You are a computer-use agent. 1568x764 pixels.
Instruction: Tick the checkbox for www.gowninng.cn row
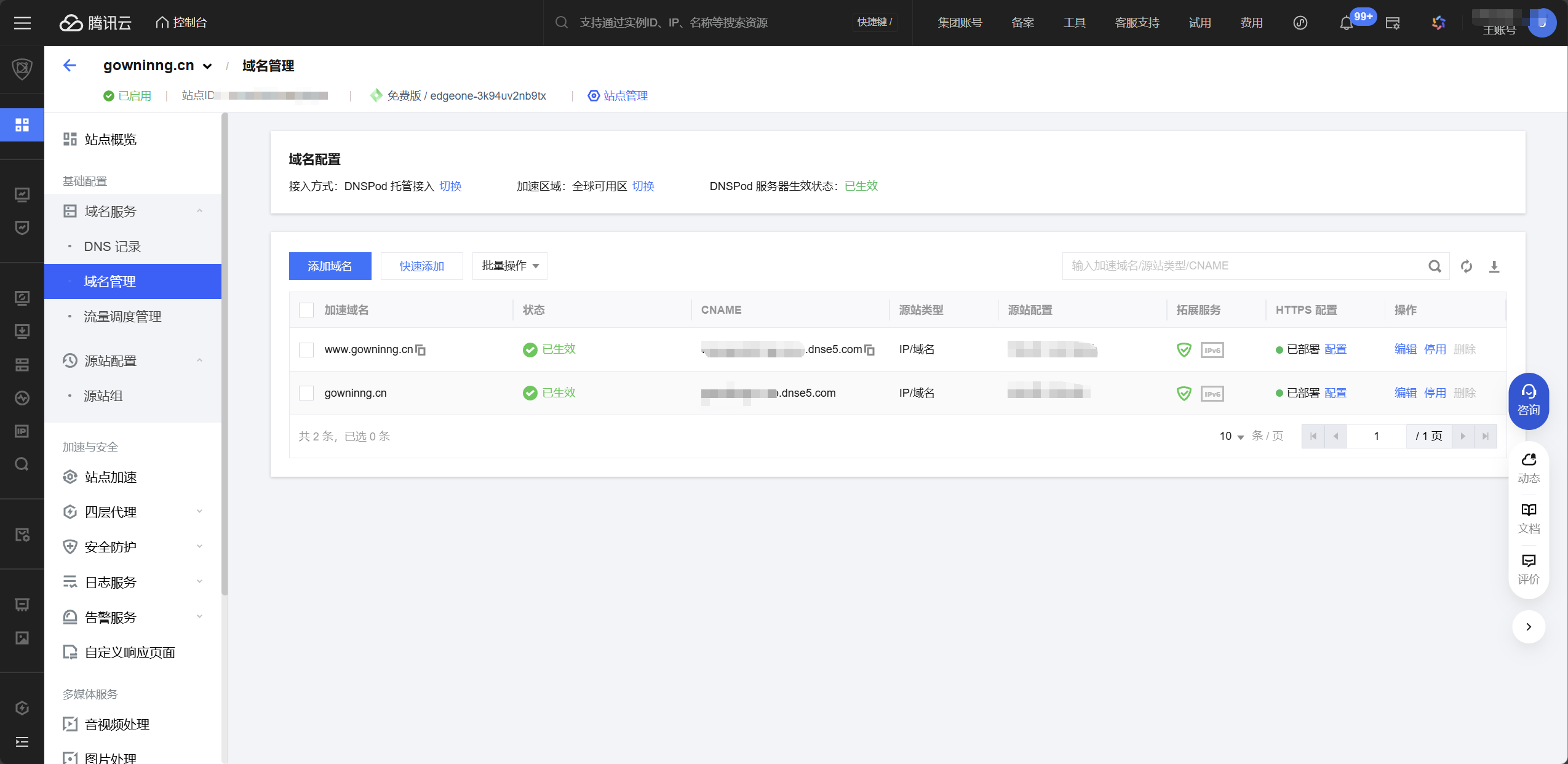pyautogui.click(x=306, y=350)
